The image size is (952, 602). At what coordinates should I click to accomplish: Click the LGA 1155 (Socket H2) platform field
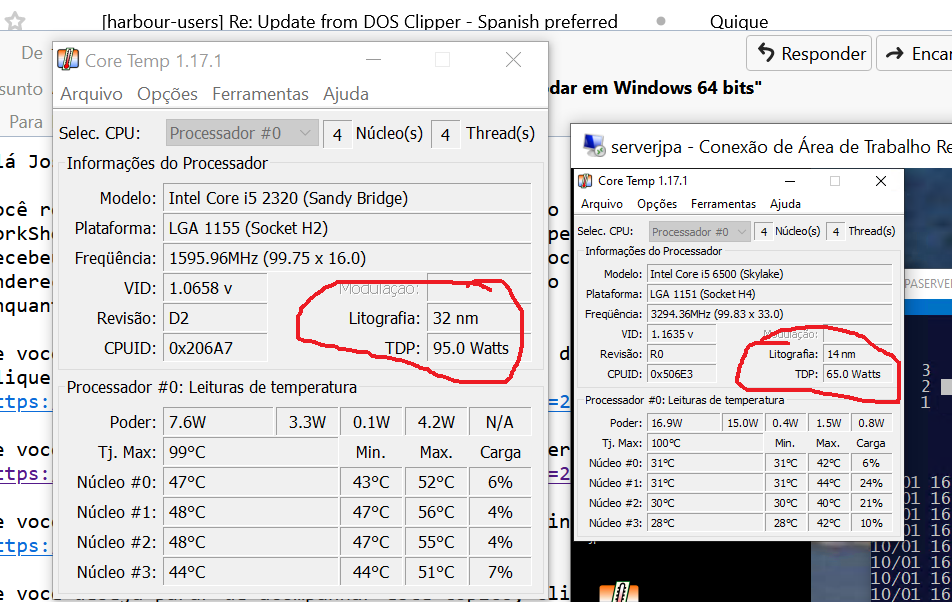347,228
